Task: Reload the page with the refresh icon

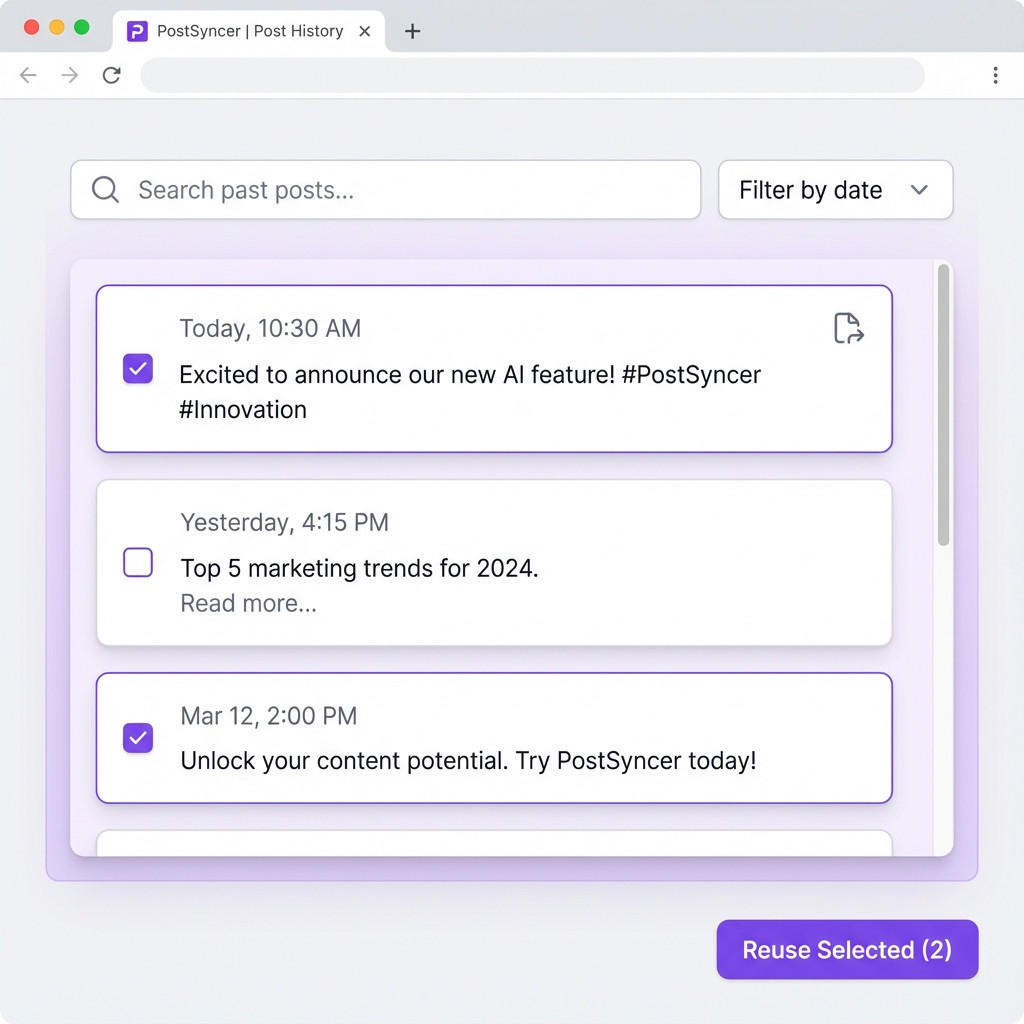Action: click(x=112, y=75)
